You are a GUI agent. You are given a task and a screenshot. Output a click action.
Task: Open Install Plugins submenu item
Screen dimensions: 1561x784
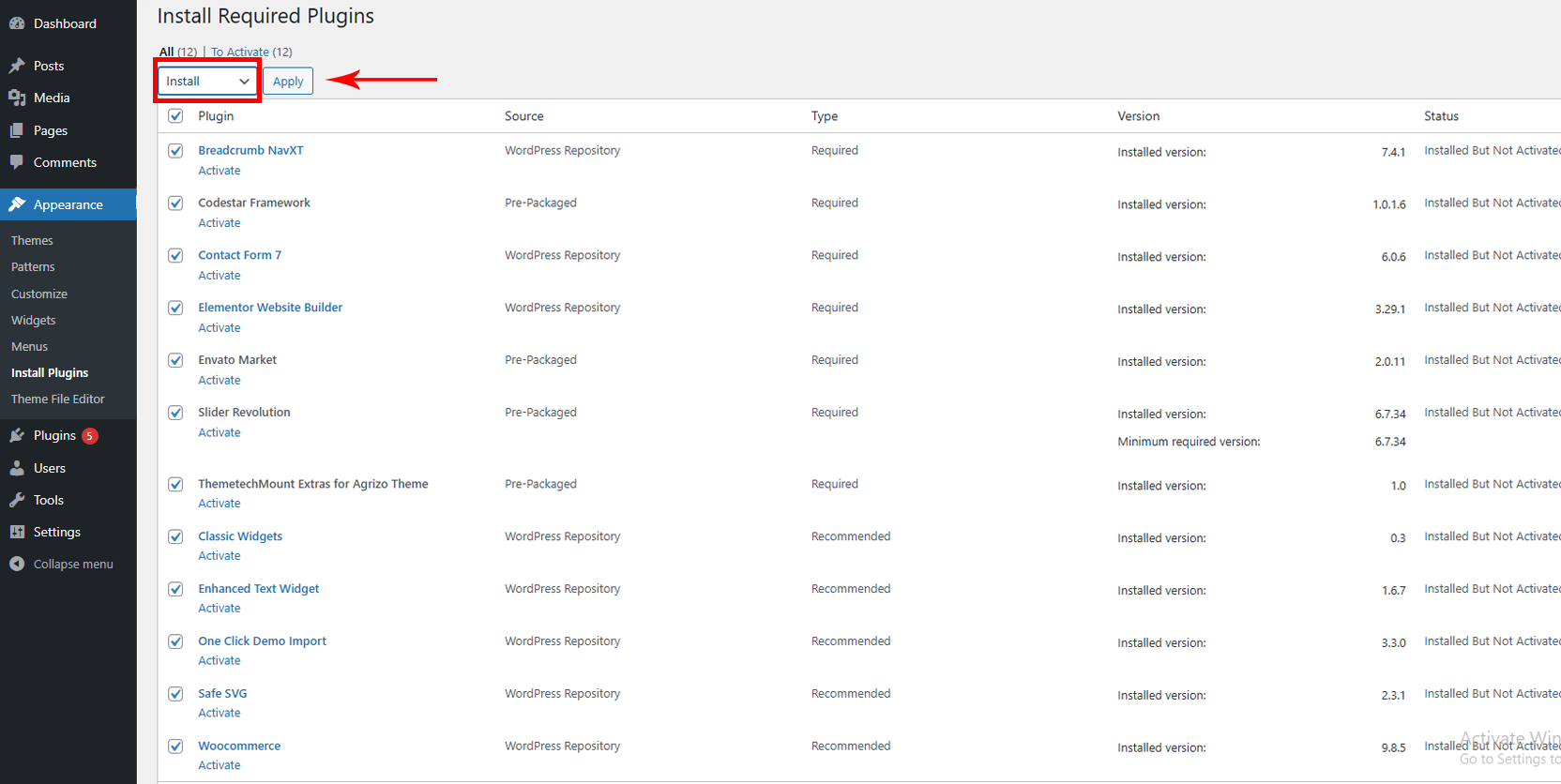tap(50, 372)
